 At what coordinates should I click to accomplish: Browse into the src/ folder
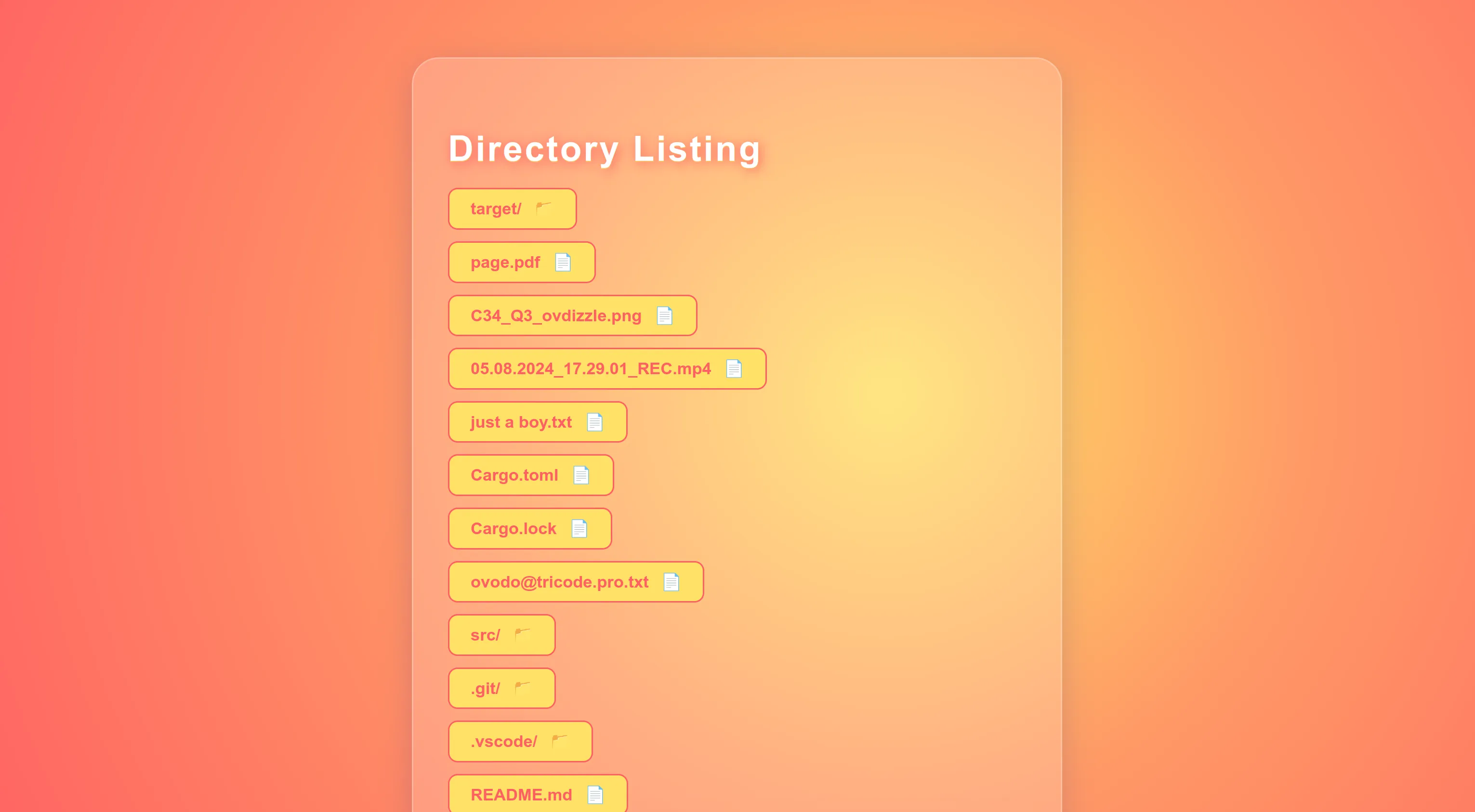pyautogui.click(x=485, y=635)
